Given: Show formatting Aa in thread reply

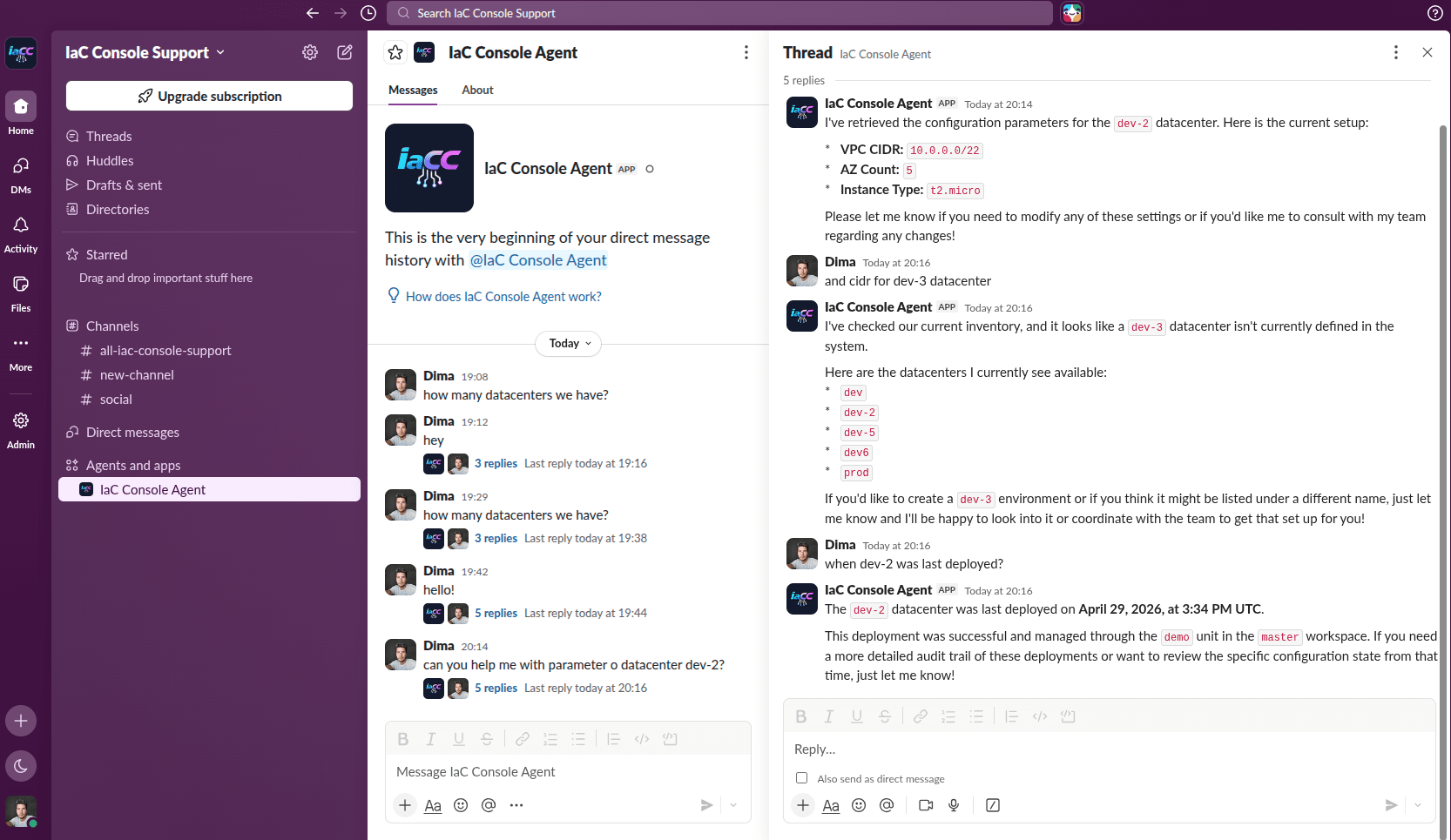Looking at the screenshot, I should 831,805.
